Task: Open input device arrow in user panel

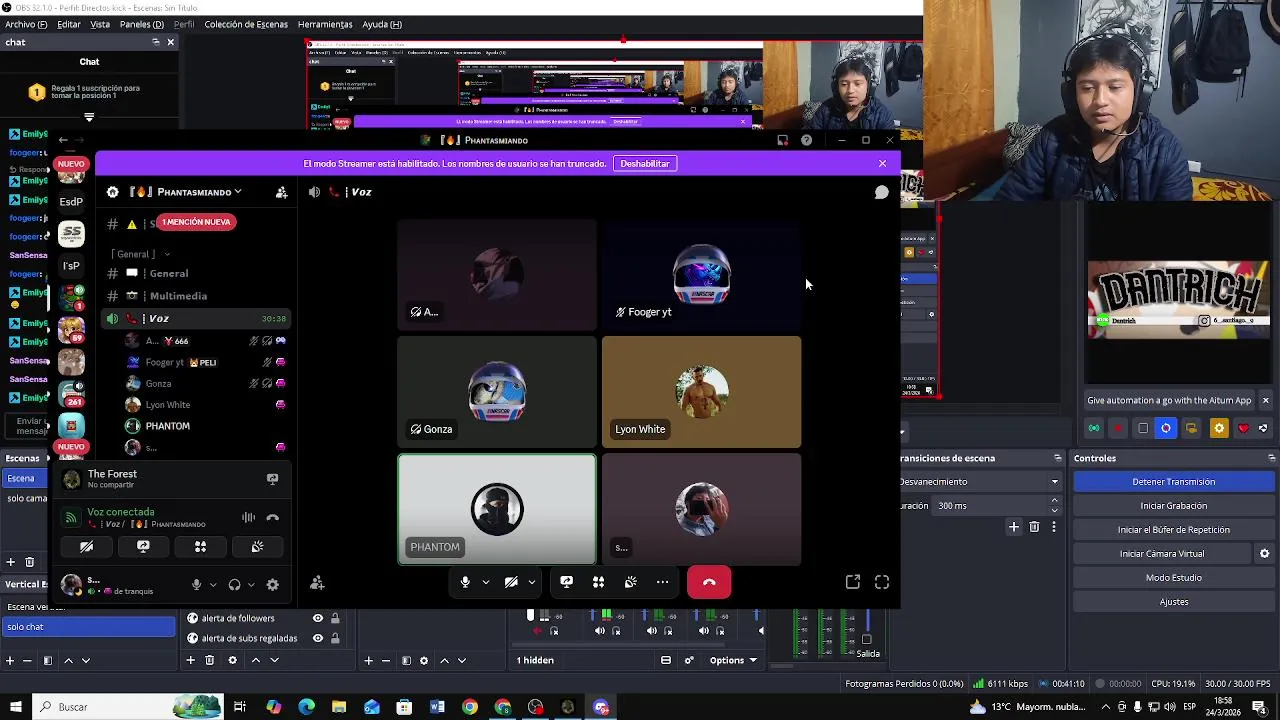Action: click(212, 585)
